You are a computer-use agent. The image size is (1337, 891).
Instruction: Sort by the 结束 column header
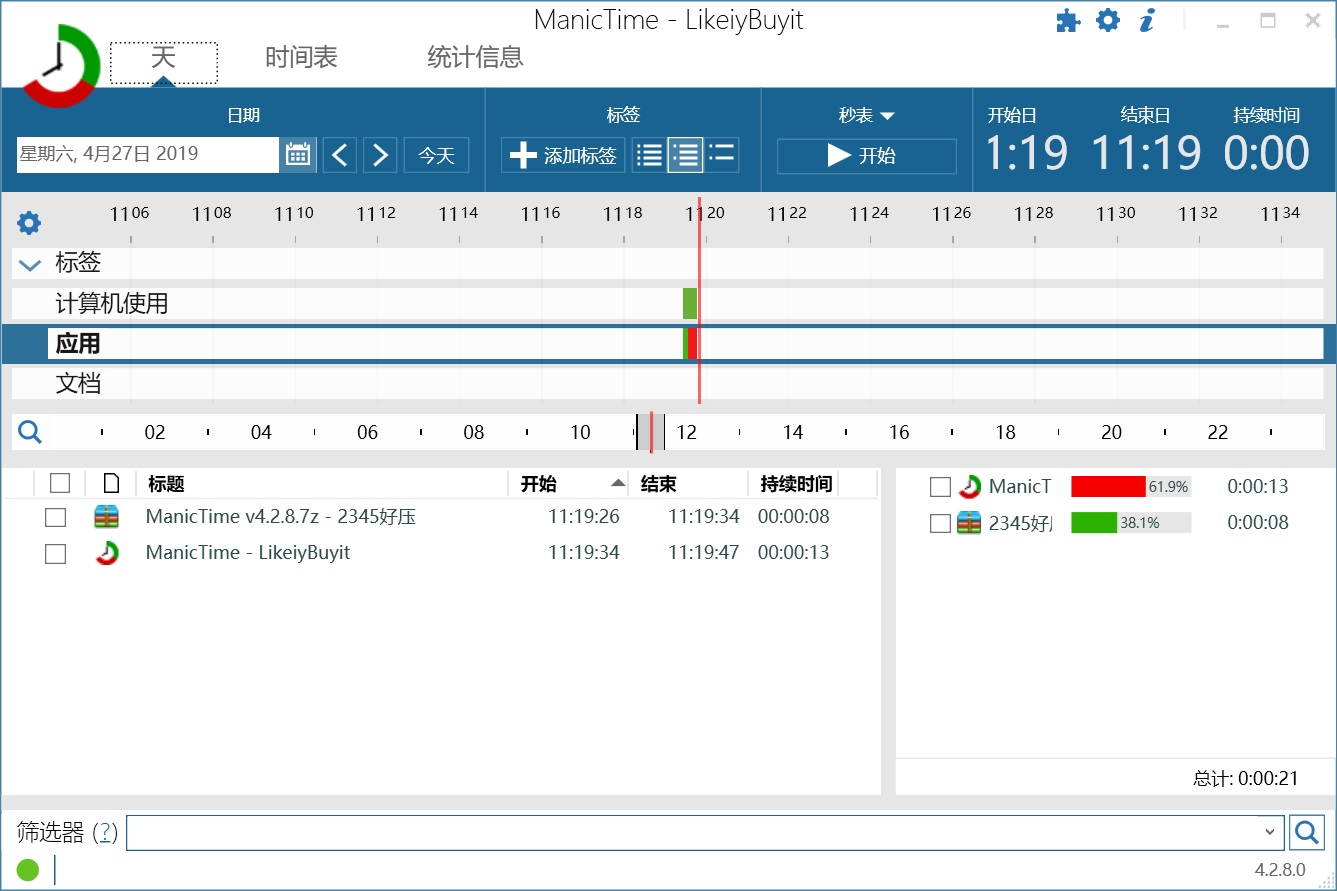pos(688,484)
